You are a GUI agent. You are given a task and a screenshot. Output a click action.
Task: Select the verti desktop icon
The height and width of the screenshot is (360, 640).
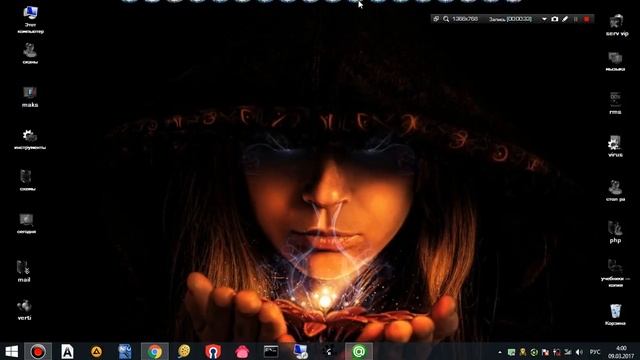24,310
